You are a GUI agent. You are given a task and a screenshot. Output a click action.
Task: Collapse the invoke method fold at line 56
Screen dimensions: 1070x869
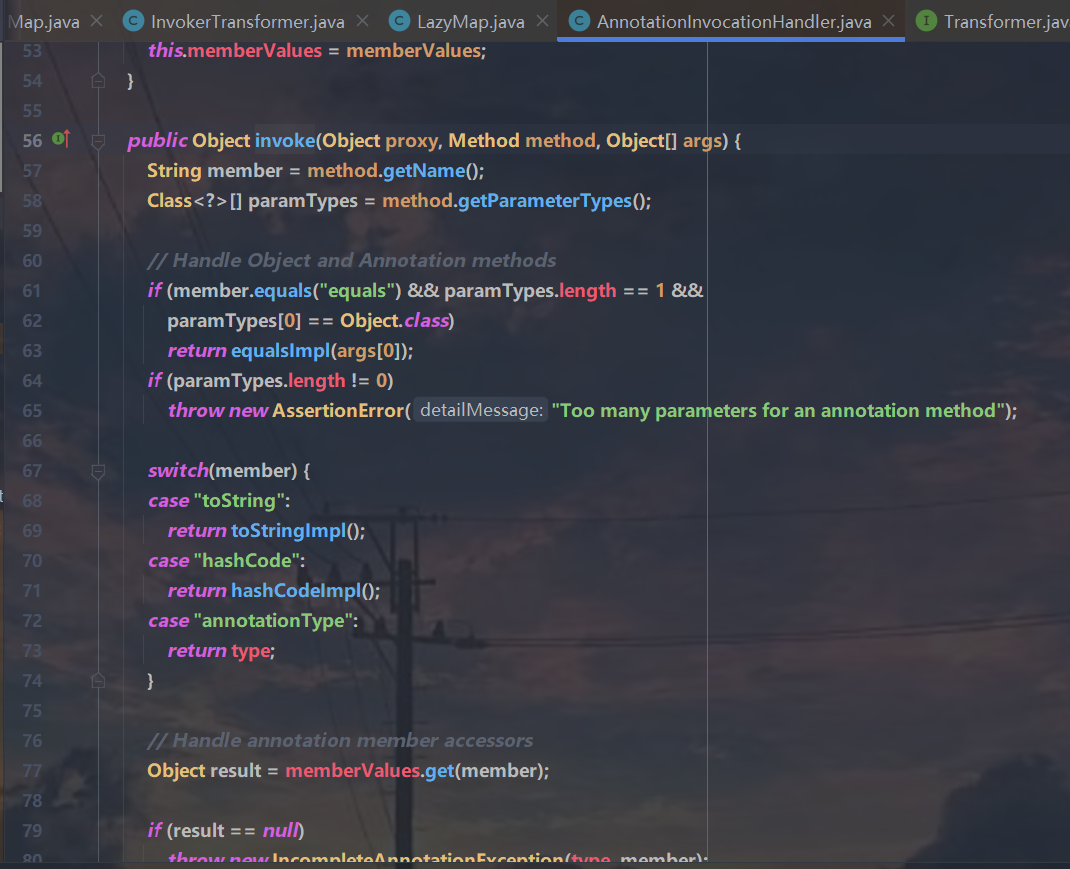(x=98, y=141)
